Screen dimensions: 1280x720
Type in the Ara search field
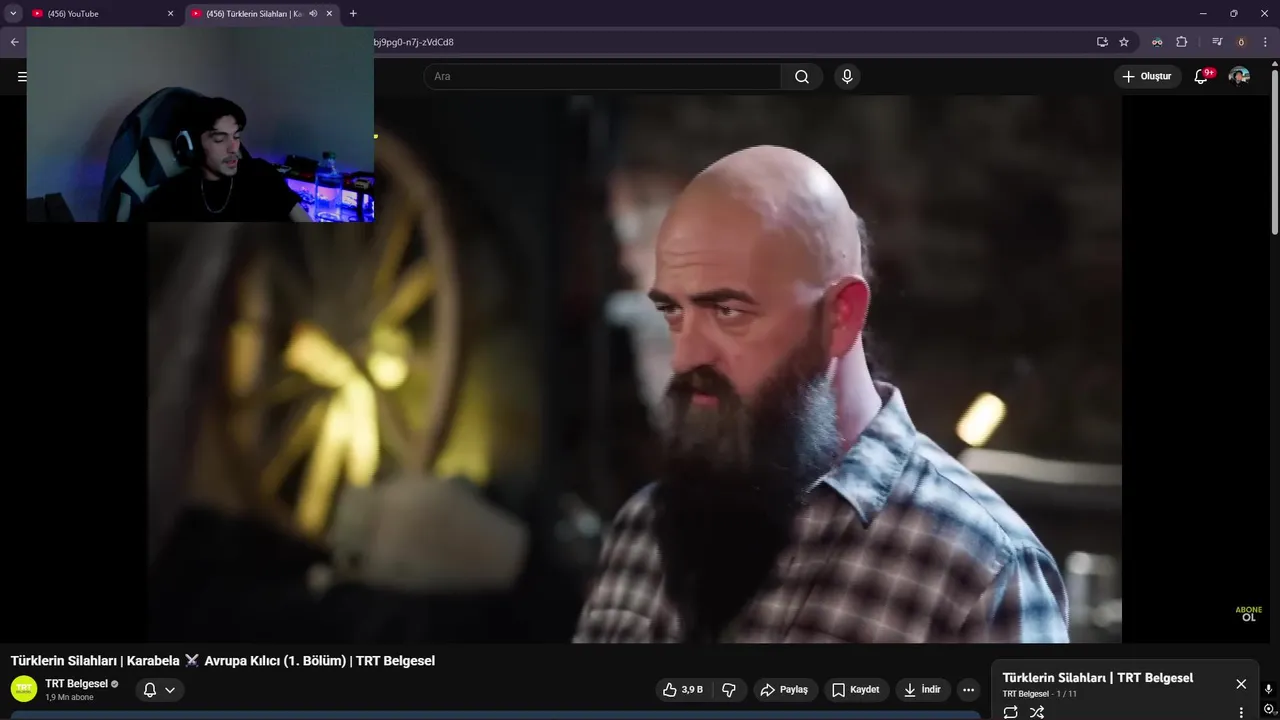coord(603,77)
